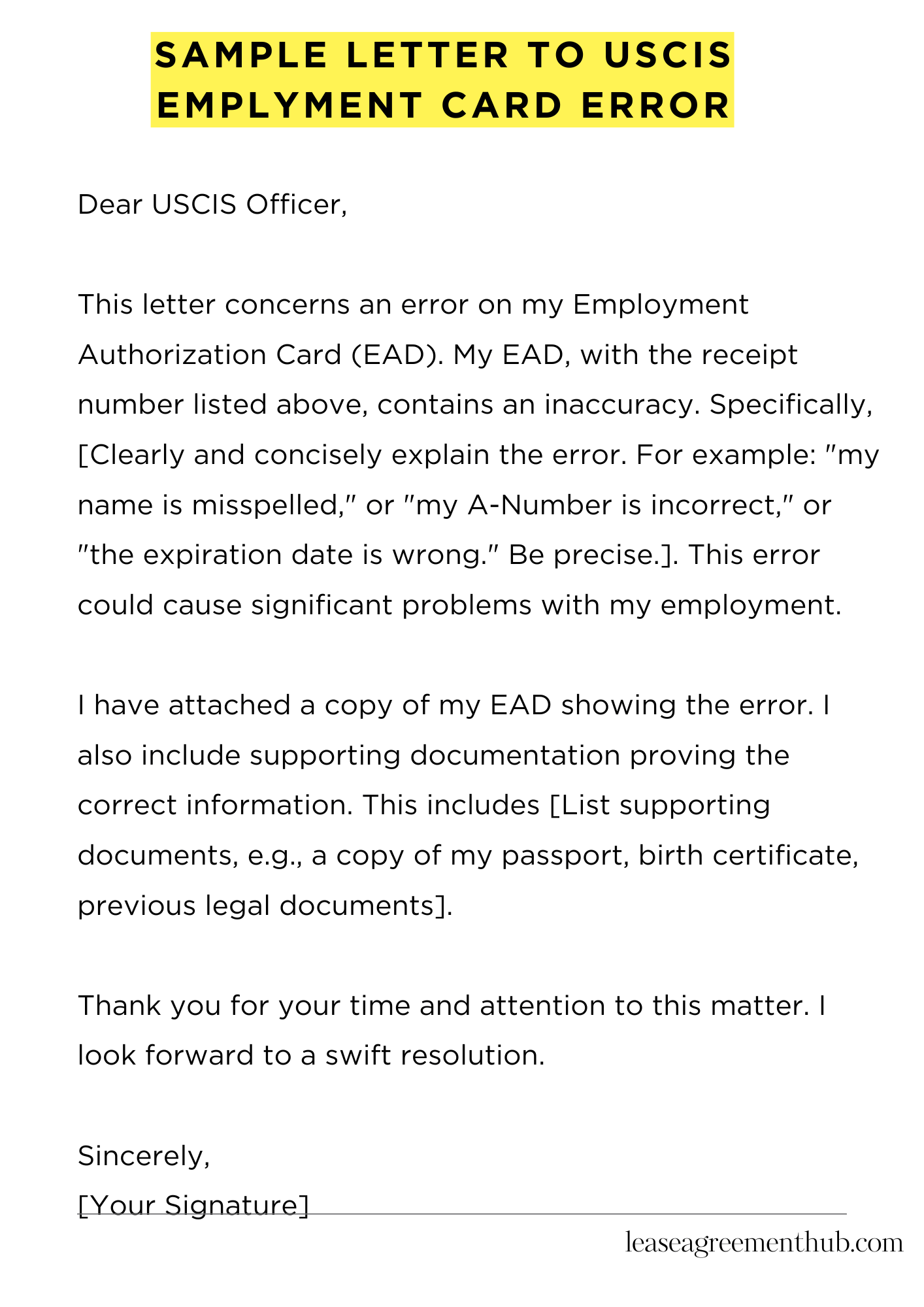Click the 'SAMPLE LETTER TO USCIS' title line
Image resolution: width=924 pixels, height=1307 pixels.
click(x=443, y=55)
